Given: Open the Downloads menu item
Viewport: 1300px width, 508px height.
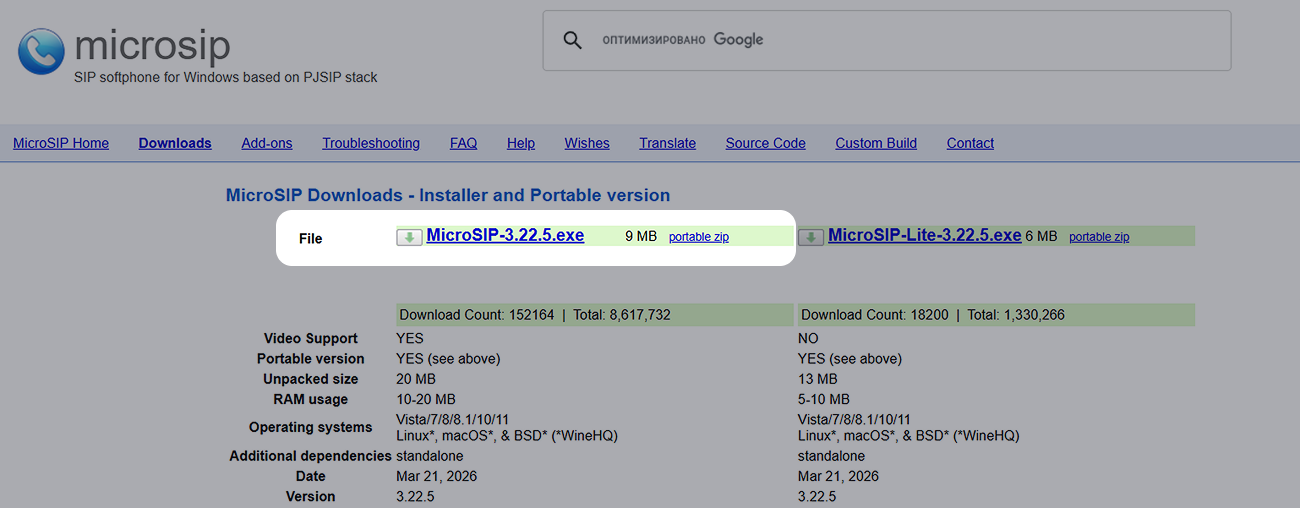Looking at the screenshot, I should coord(175,143).
